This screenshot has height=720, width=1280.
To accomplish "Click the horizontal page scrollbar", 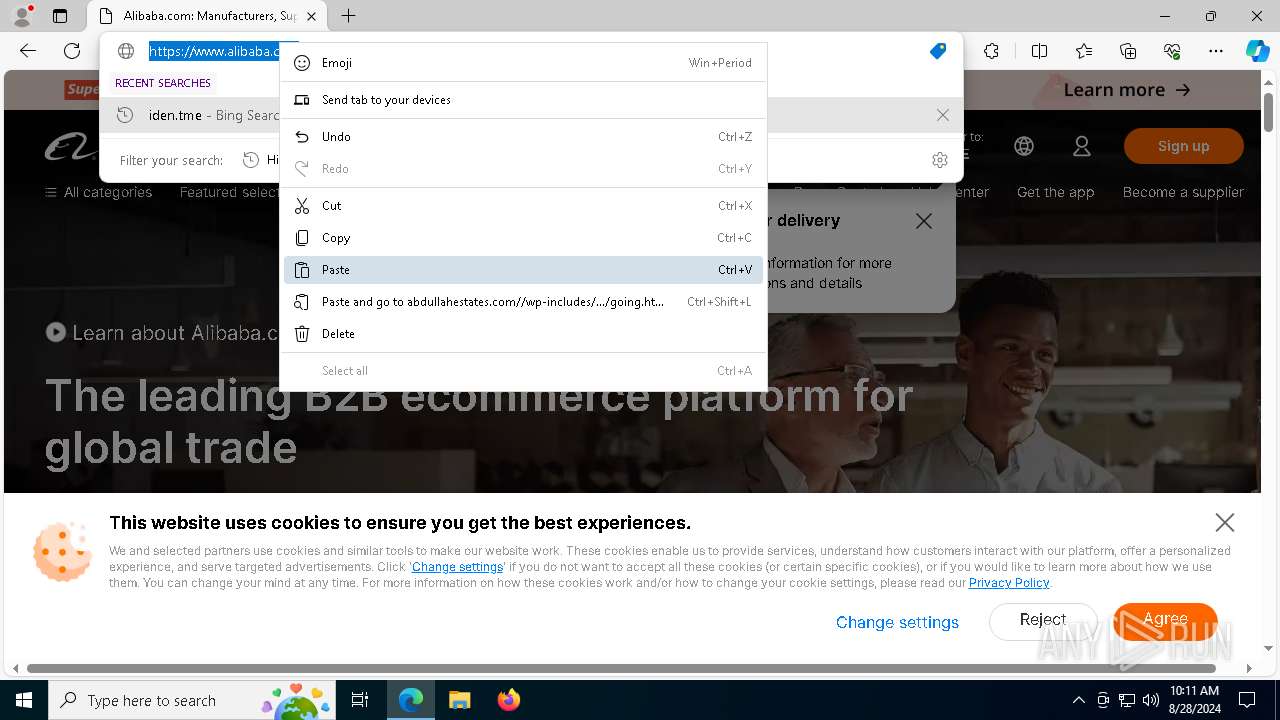I will coord(620,668).
